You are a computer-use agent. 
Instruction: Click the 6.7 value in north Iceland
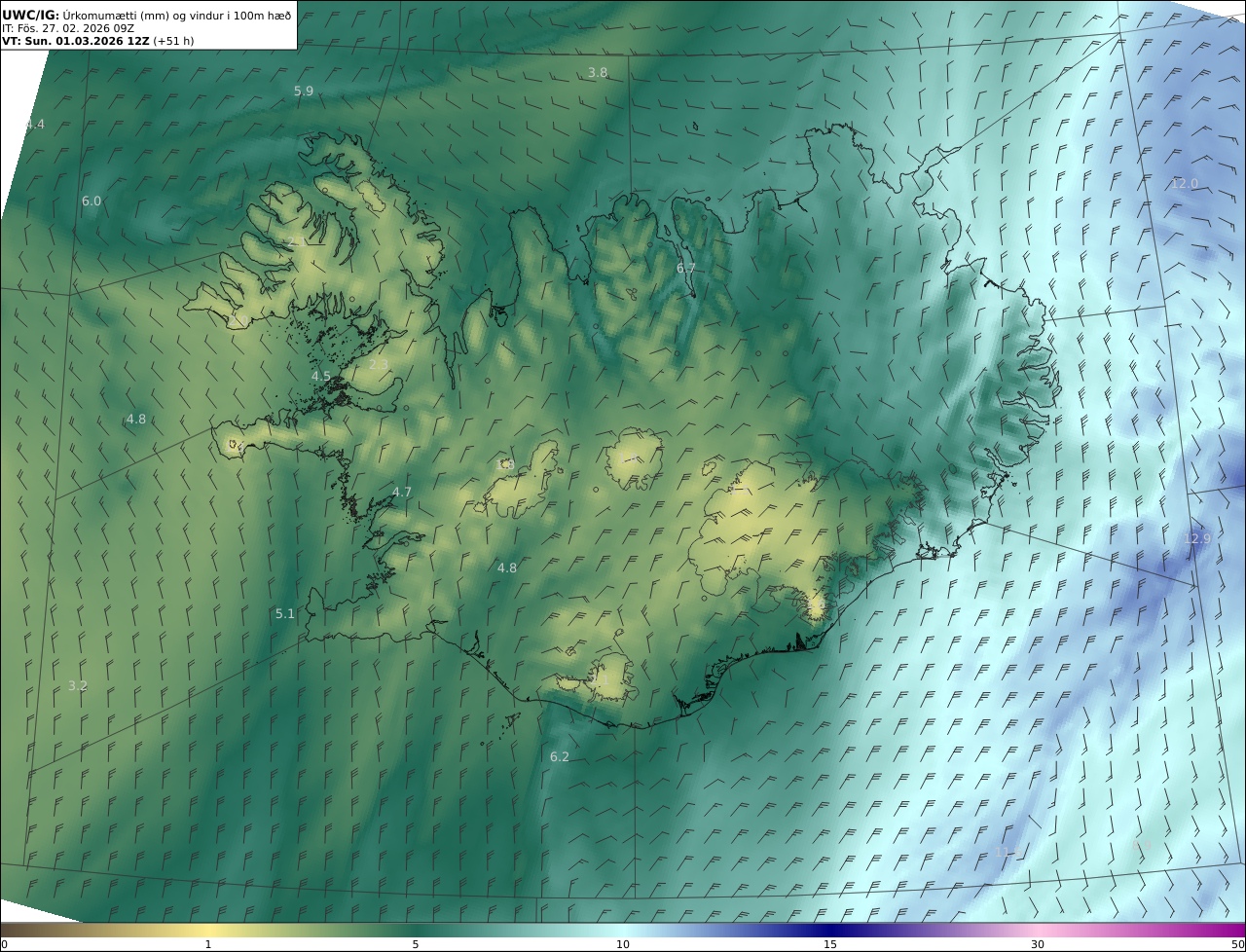click(686, 268)
